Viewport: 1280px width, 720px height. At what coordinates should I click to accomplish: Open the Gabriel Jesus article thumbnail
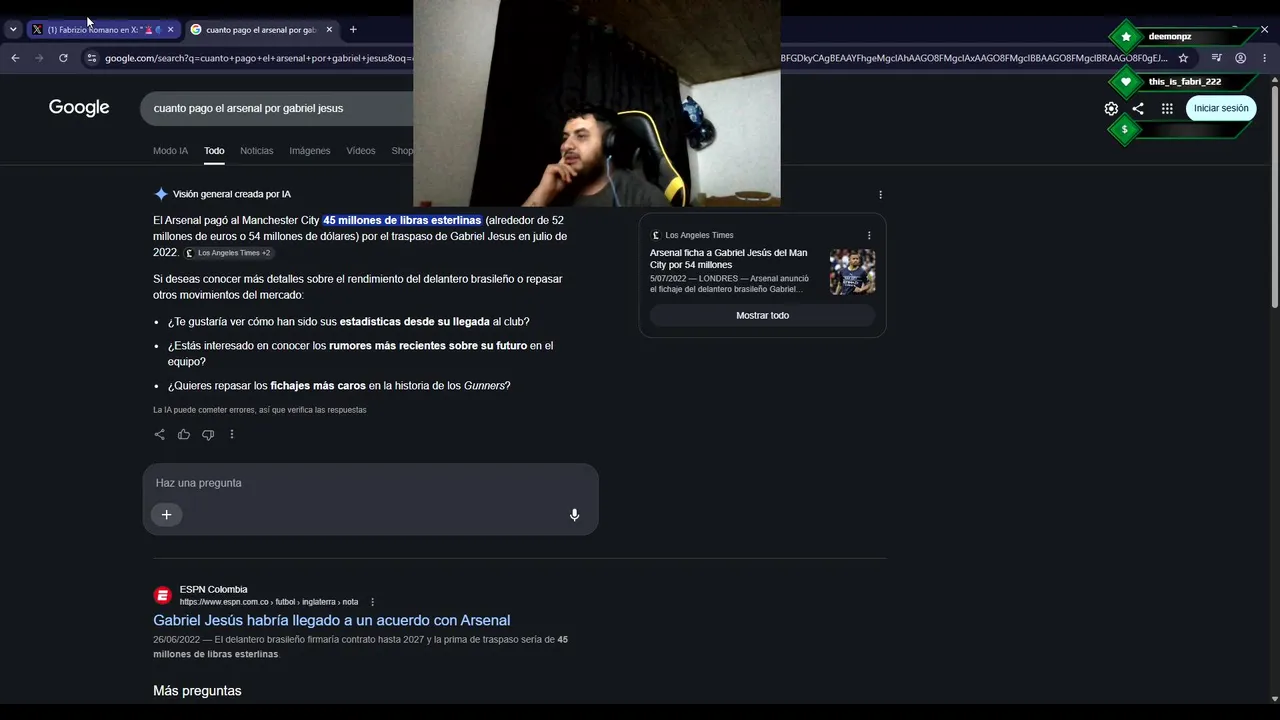(x=852, y=272)
